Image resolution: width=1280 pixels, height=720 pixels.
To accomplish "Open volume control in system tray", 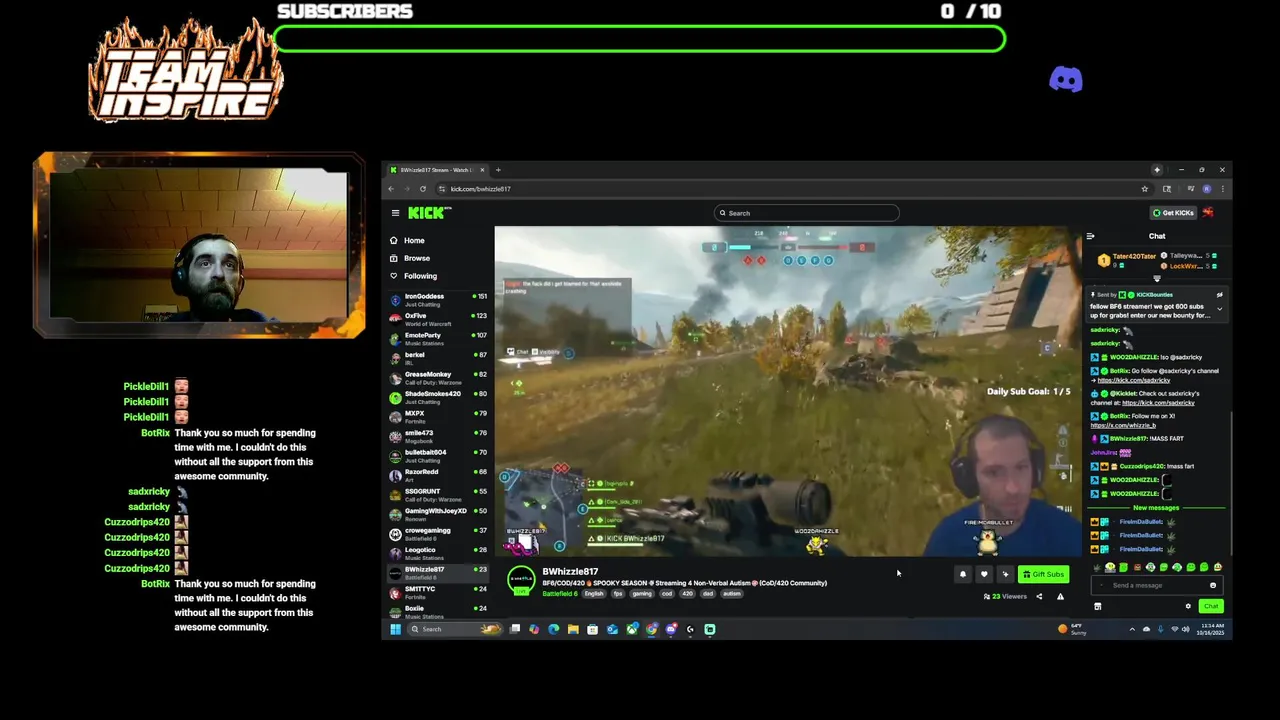I will [x=1185, y=629].
